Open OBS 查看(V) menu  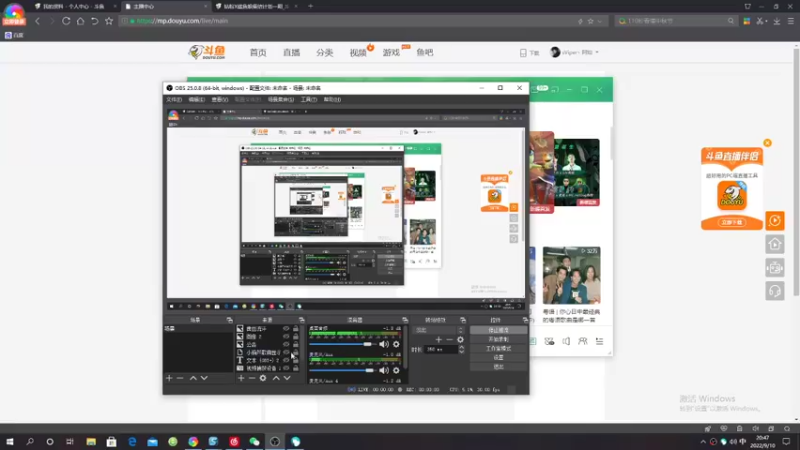tap(219, 99)
